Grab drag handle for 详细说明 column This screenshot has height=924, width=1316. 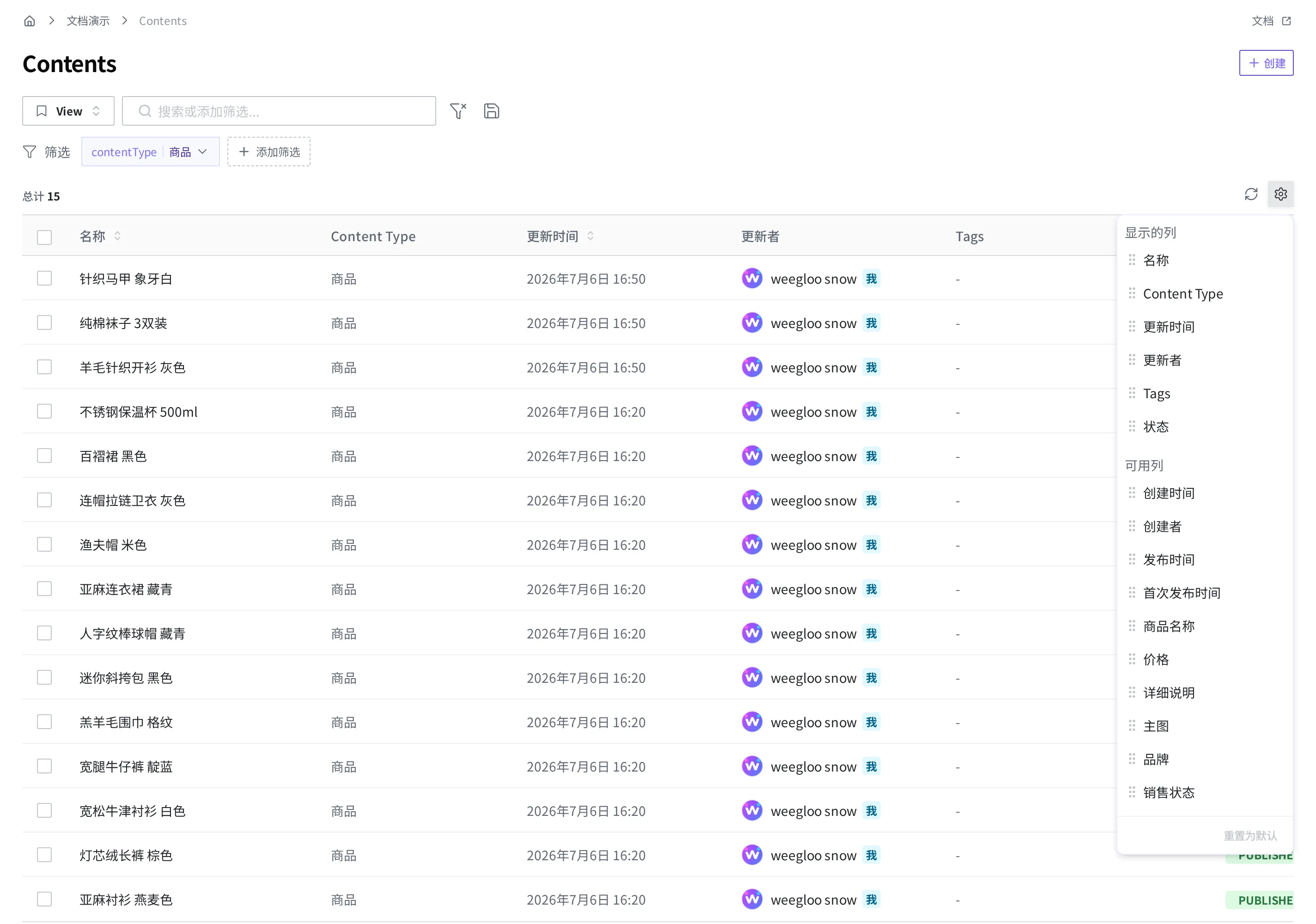[1132, 693]
